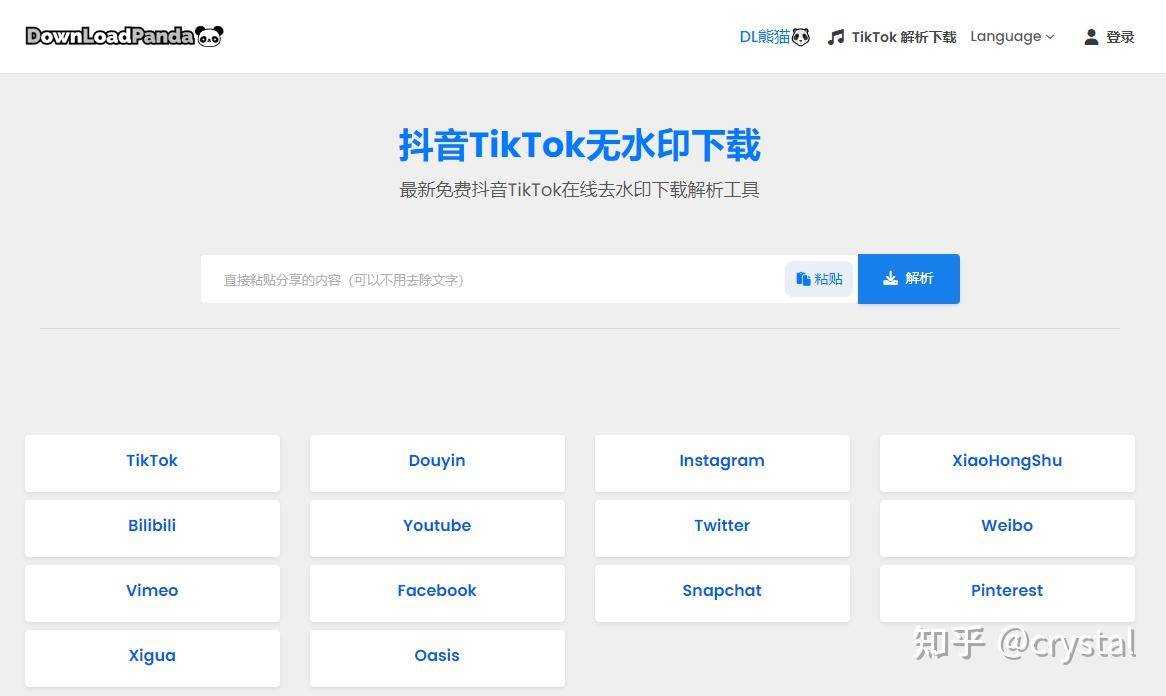This screenshot has height=696, width=1166.
Task: Select the TikTok platform card
Action: tap(152, 463)
